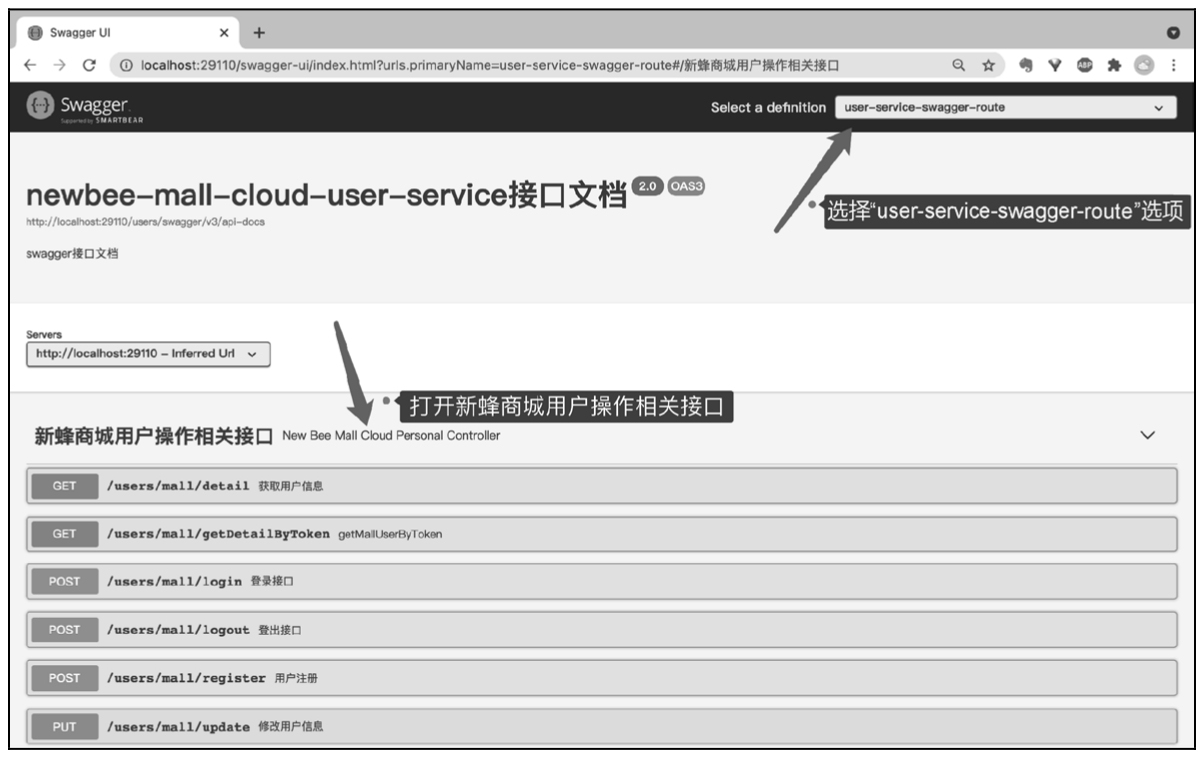1204x758 pixels.
Task: Select the Swagger UI browser tab
Action: (126, 33)
